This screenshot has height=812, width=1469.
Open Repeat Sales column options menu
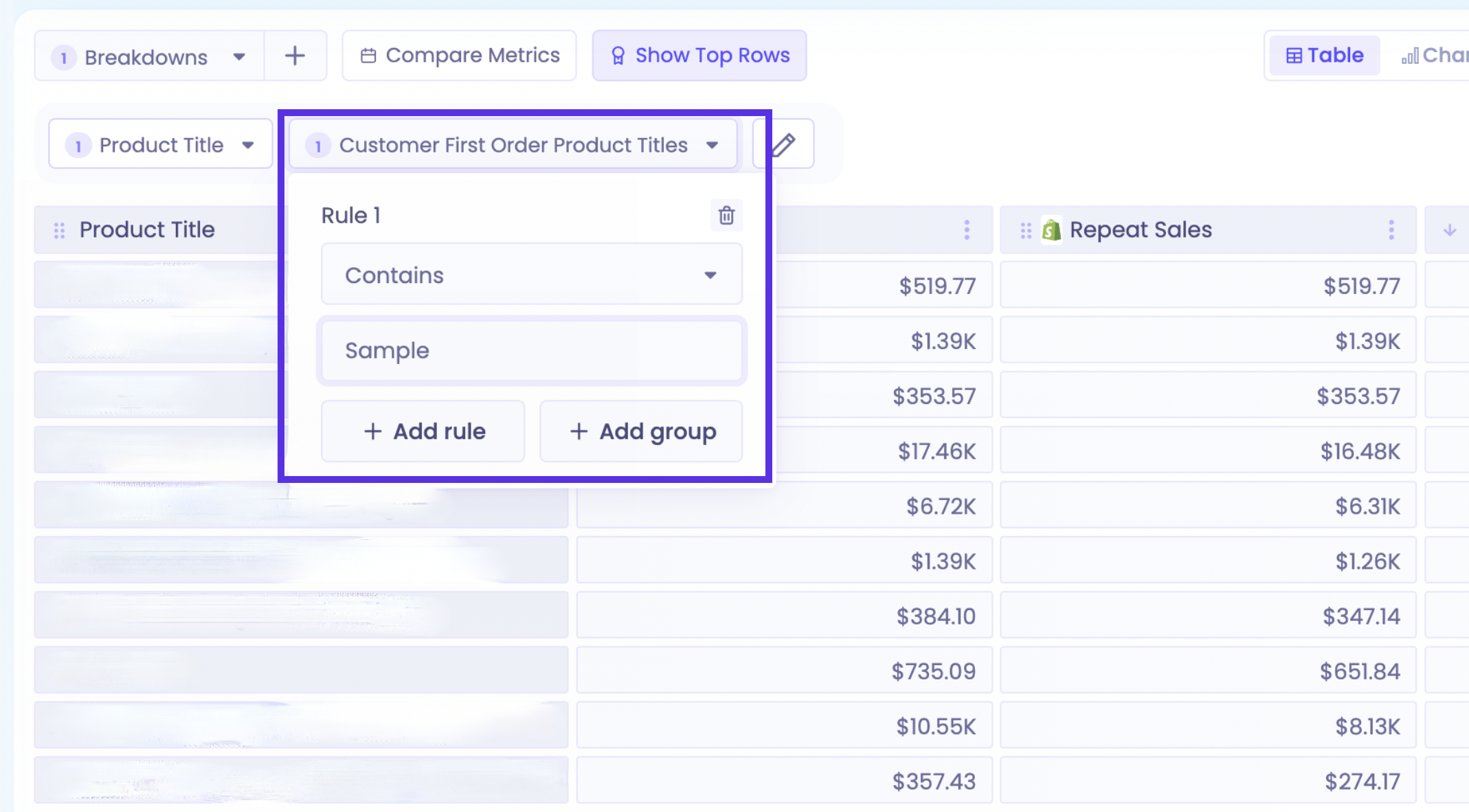pos(1391,229)
